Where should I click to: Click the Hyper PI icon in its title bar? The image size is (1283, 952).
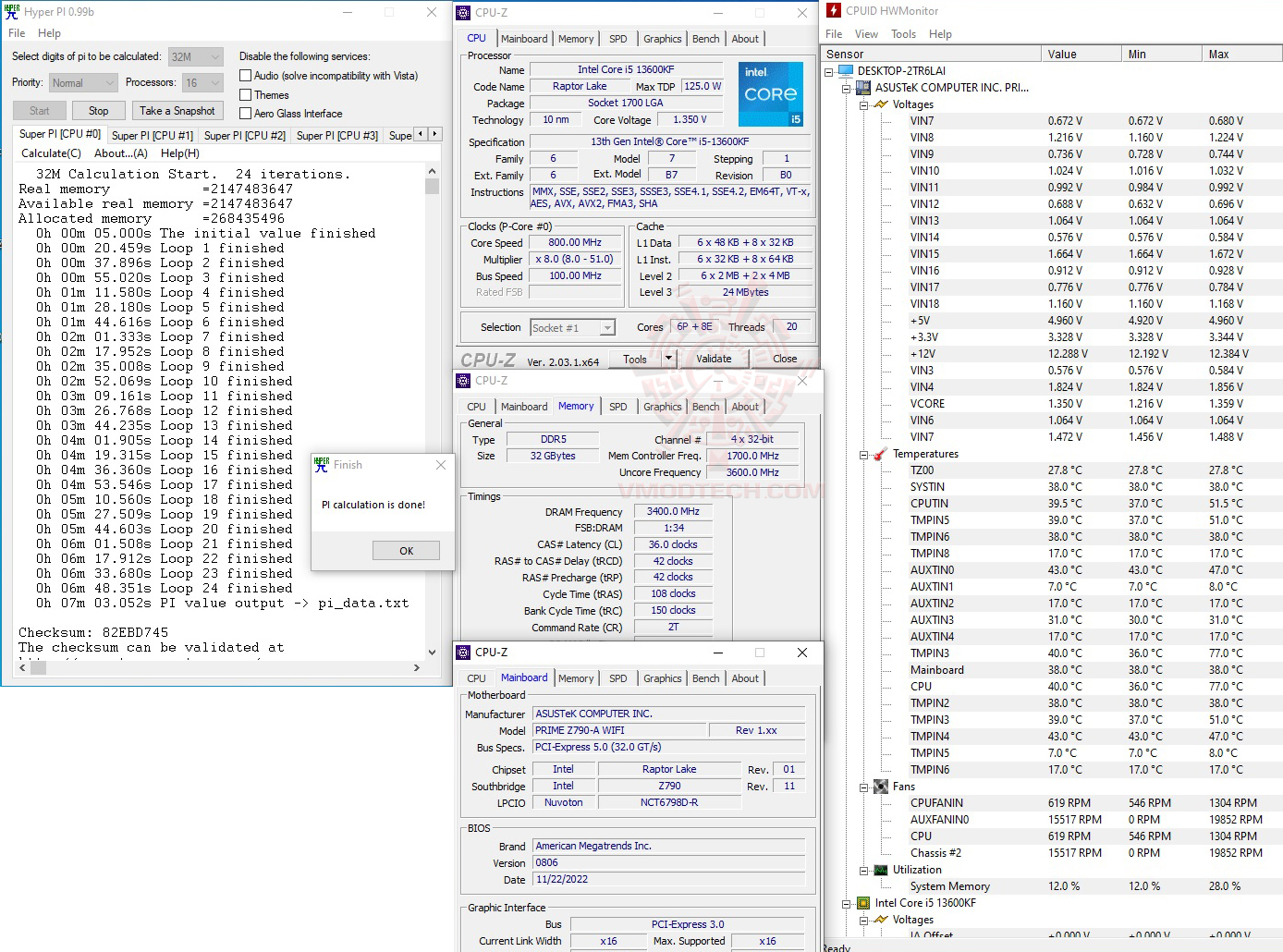11,11
